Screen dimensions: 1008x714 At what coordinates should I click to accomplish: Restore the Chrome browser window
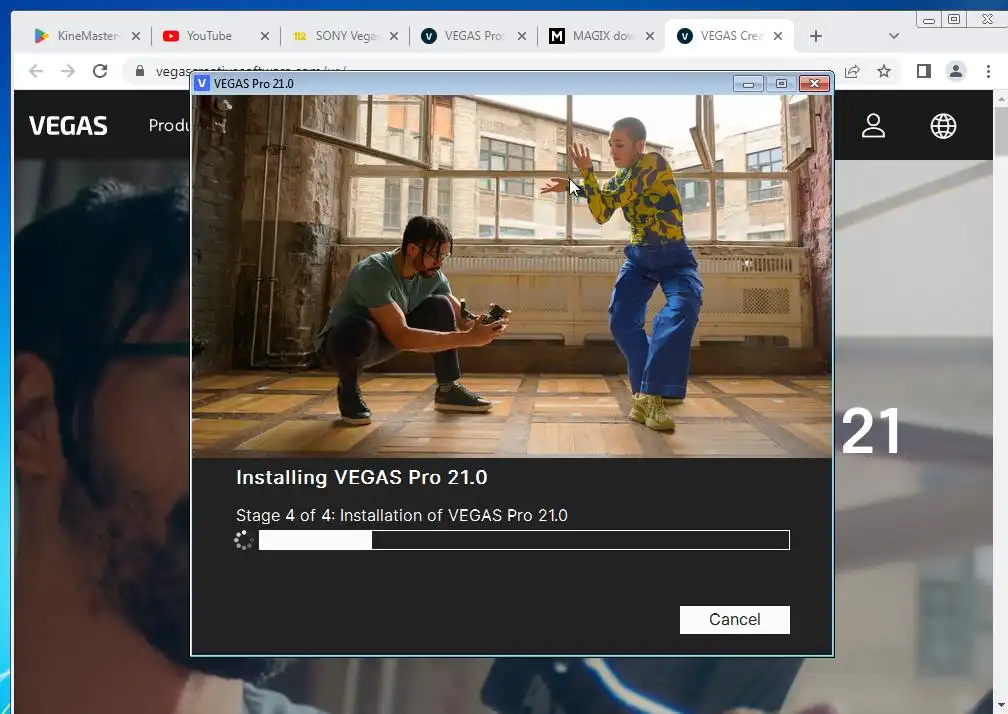tap(954, 19)
